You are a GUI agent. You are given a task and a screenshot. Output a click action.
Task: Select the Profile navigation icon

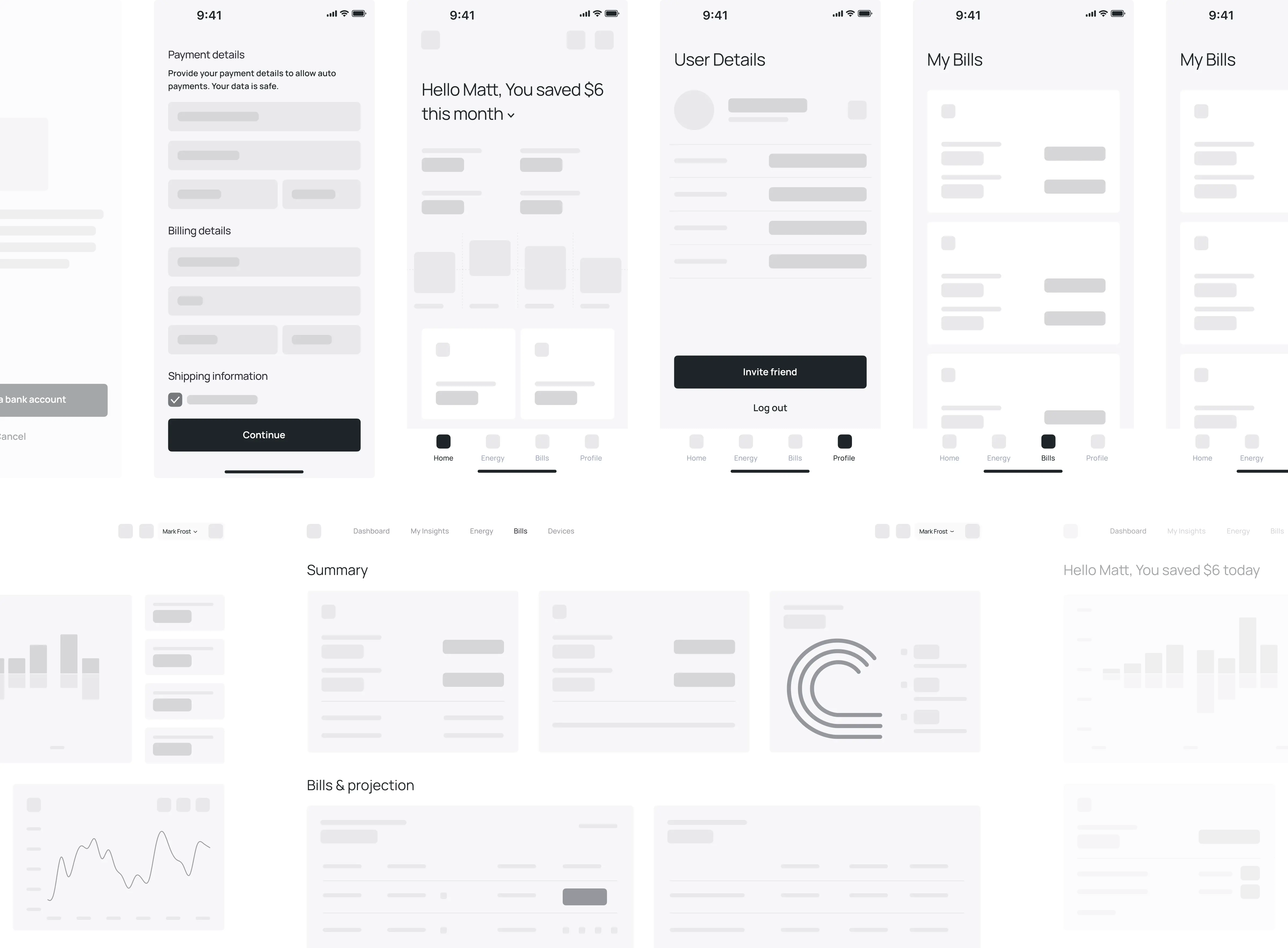tap(844, 441)
